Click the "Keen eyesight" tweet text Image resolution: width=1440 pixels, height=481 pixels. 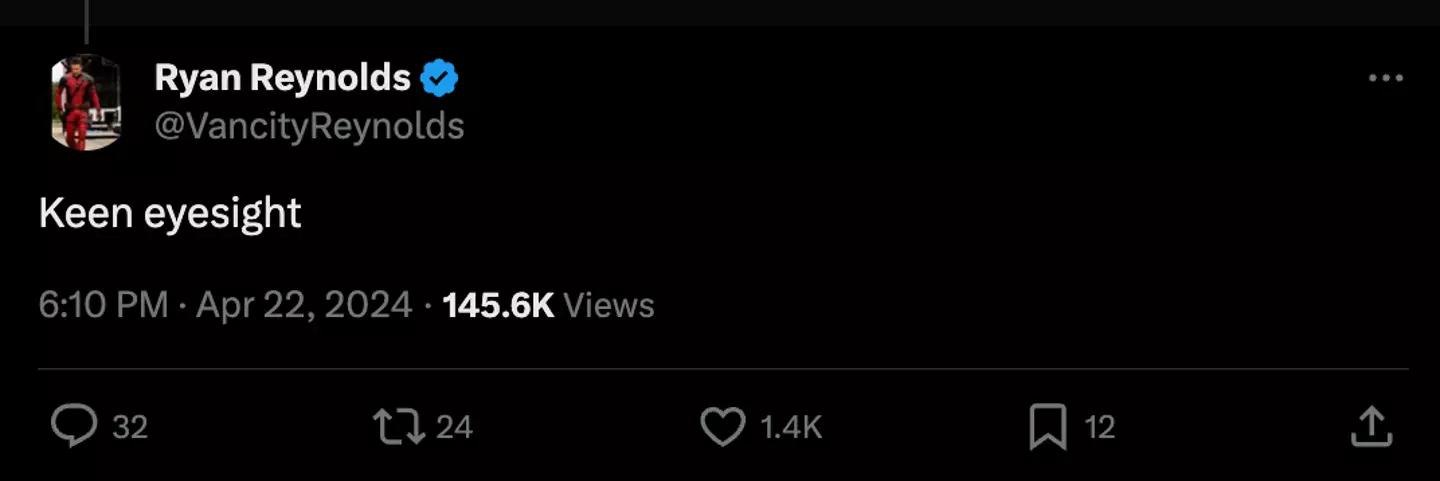point(170,213)
